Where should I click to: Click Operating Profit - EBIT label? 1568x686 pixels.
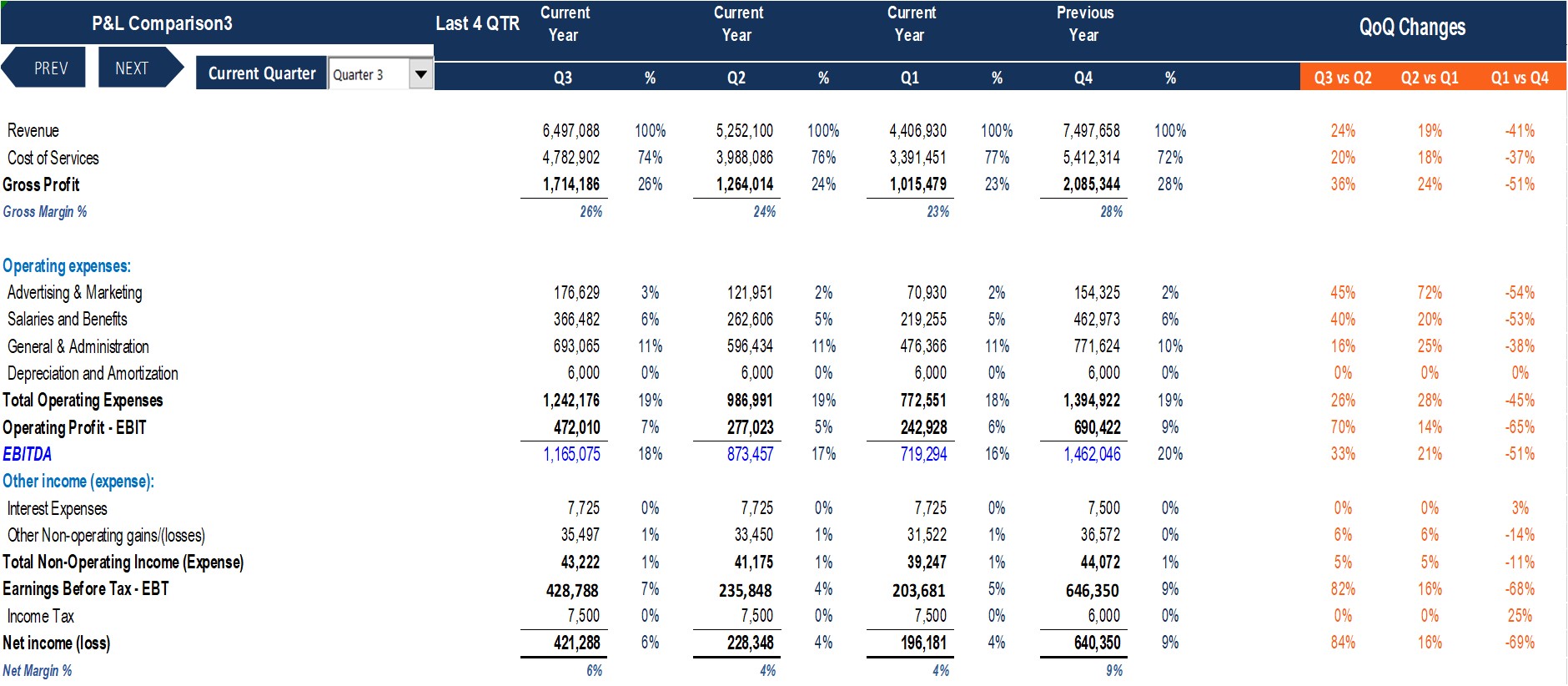[74, 427]
